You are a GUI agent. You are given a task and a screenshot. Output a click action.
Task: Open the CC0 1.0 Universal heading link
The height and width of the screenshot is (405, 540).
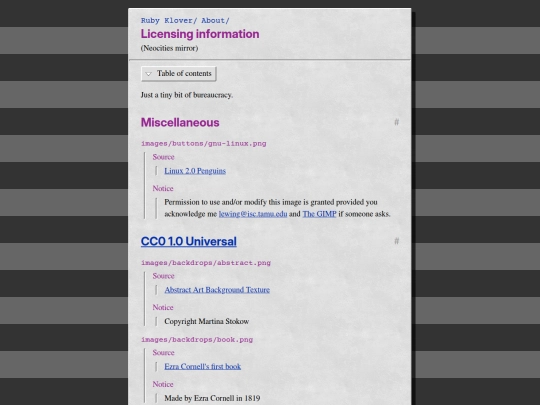(189, 241)
